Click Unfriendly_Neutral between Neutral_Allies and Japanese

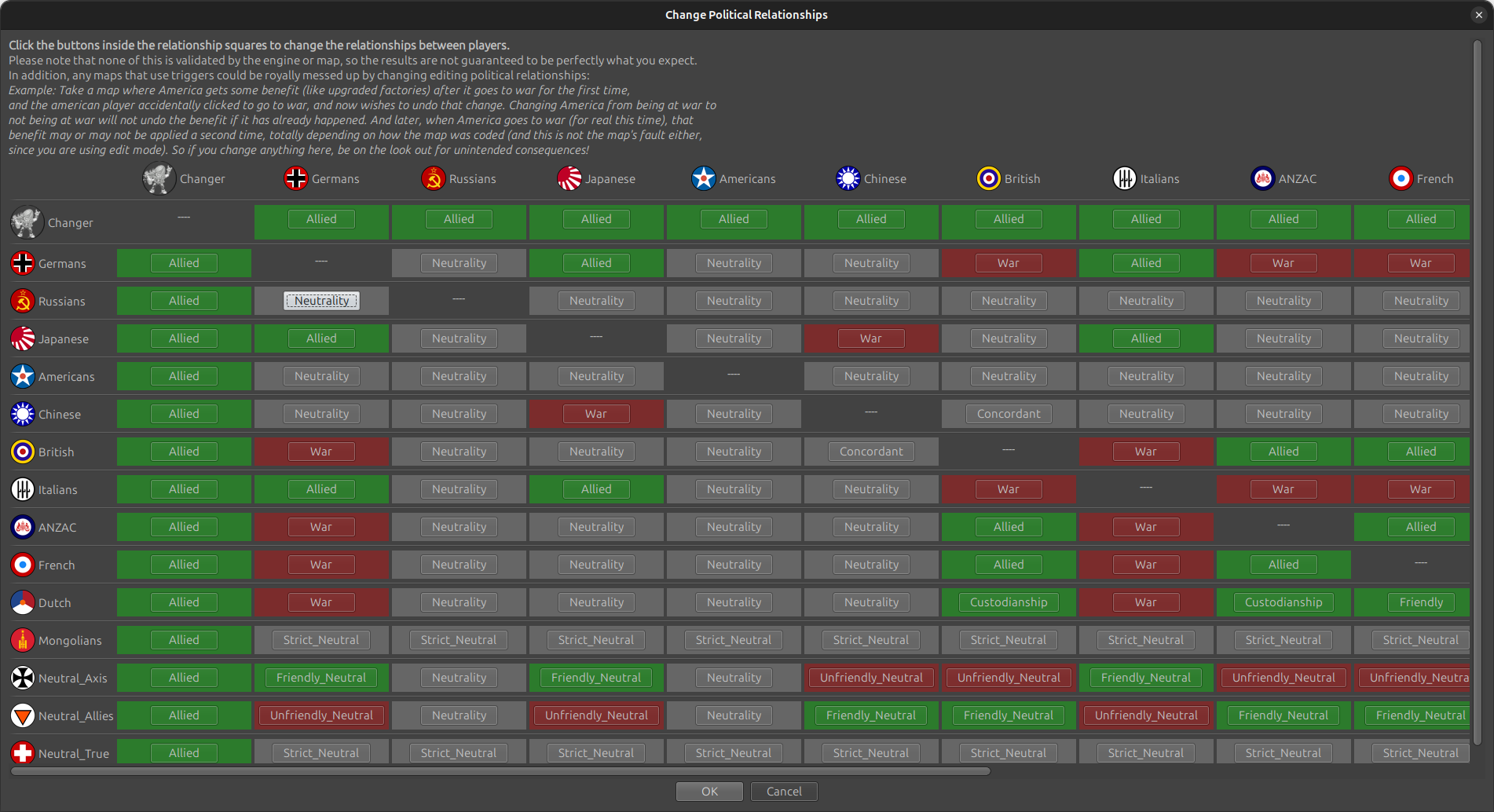coord(595,715)
